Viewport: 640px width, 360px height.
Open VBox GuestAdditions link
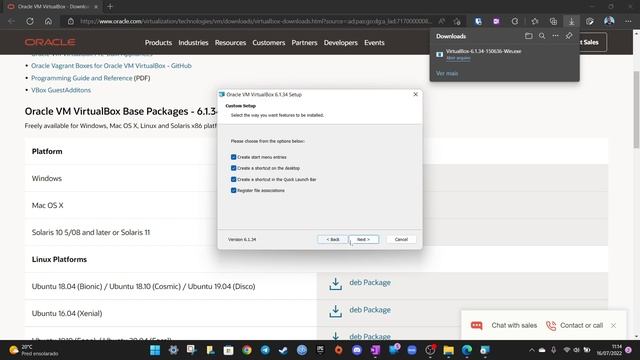pyautogui.click(x=61, y=90)
